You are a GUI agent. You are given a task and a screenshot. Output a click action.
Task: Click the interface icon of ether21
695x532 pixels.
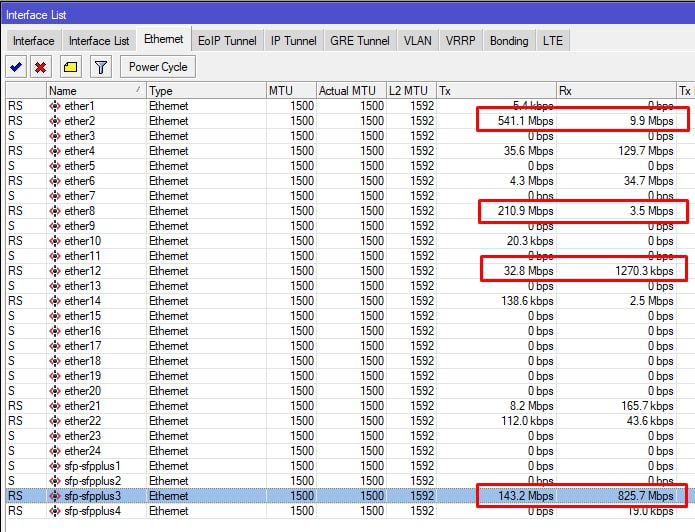[55, 406]
